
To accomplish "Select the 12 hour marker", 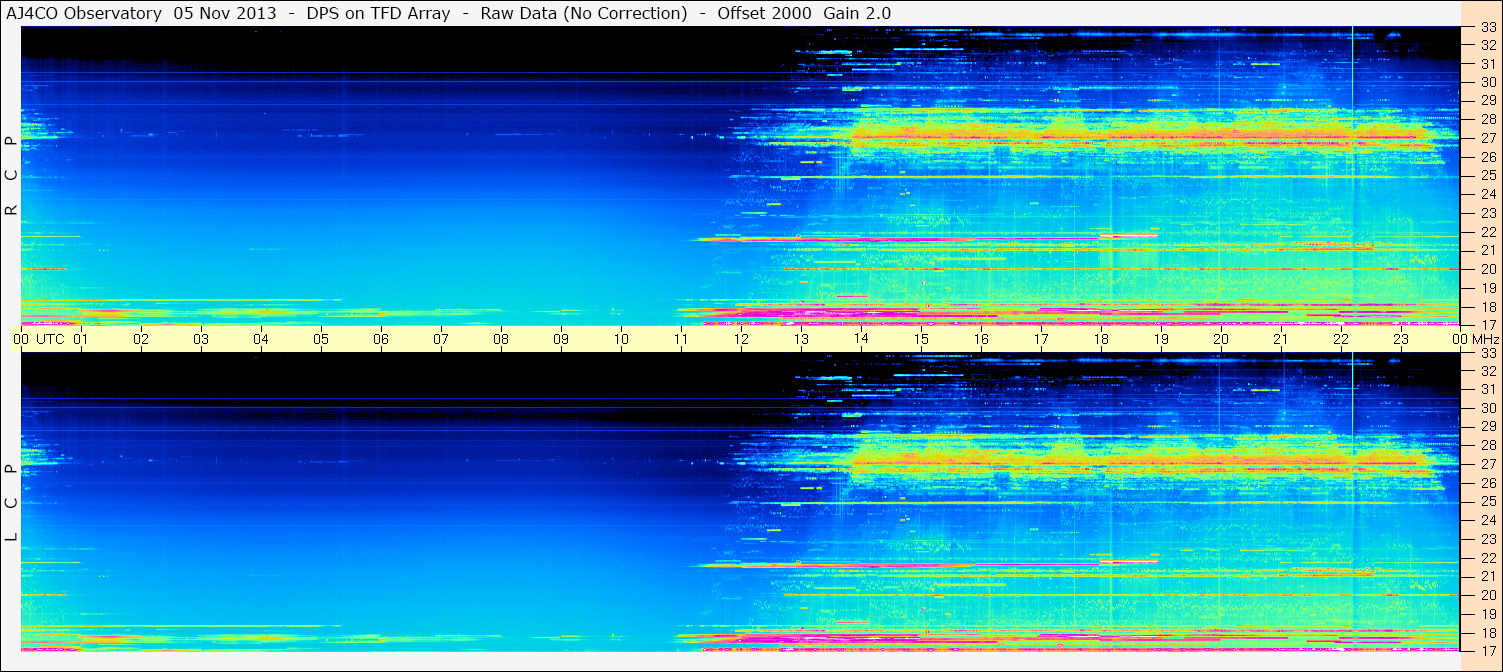I will click(741, 339).
